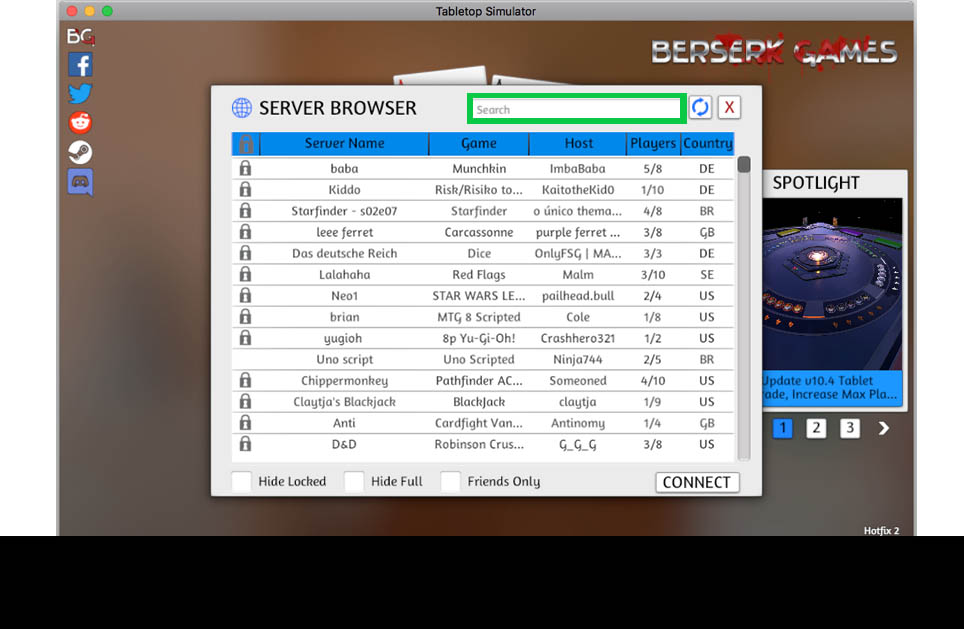Select the Red Flags game cell
The width and height of the screenshot is (964, 629).
(479, 274)
